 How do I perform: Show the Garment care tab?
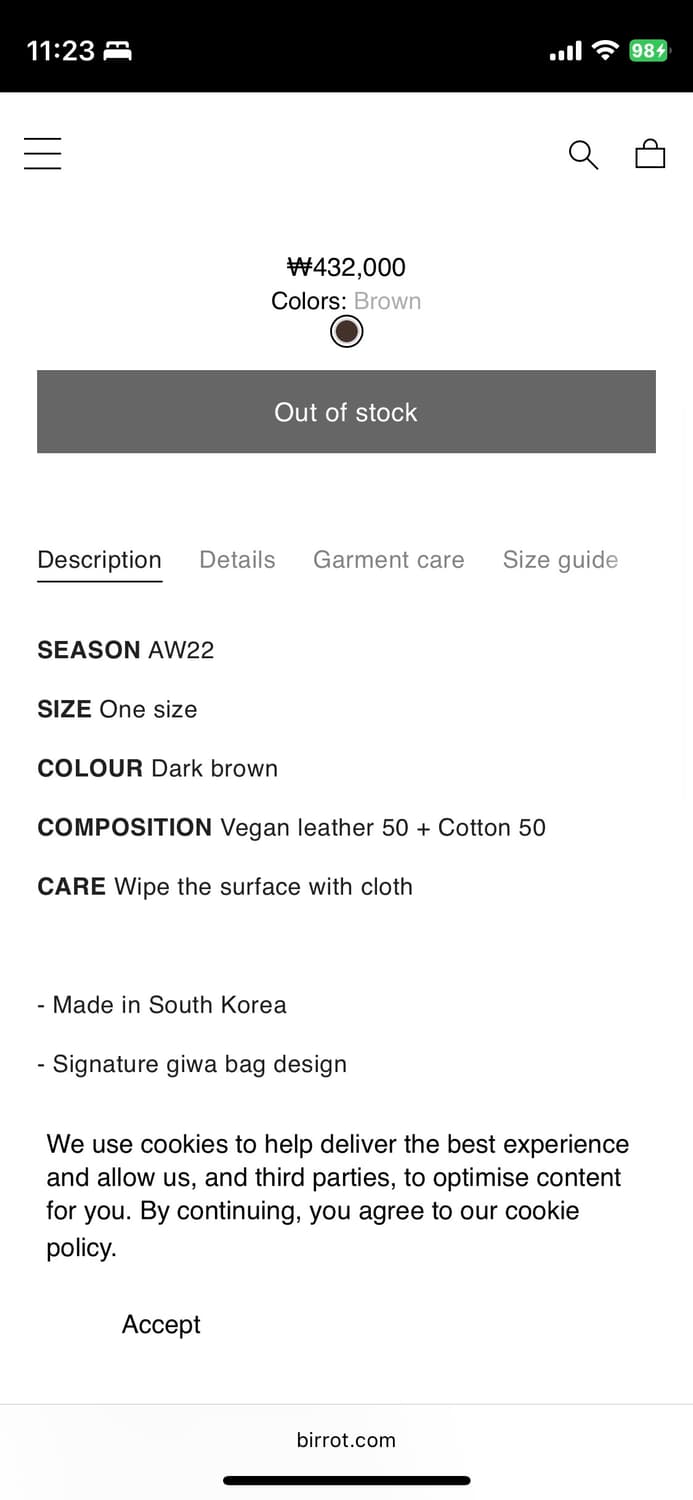click(388, 560)
